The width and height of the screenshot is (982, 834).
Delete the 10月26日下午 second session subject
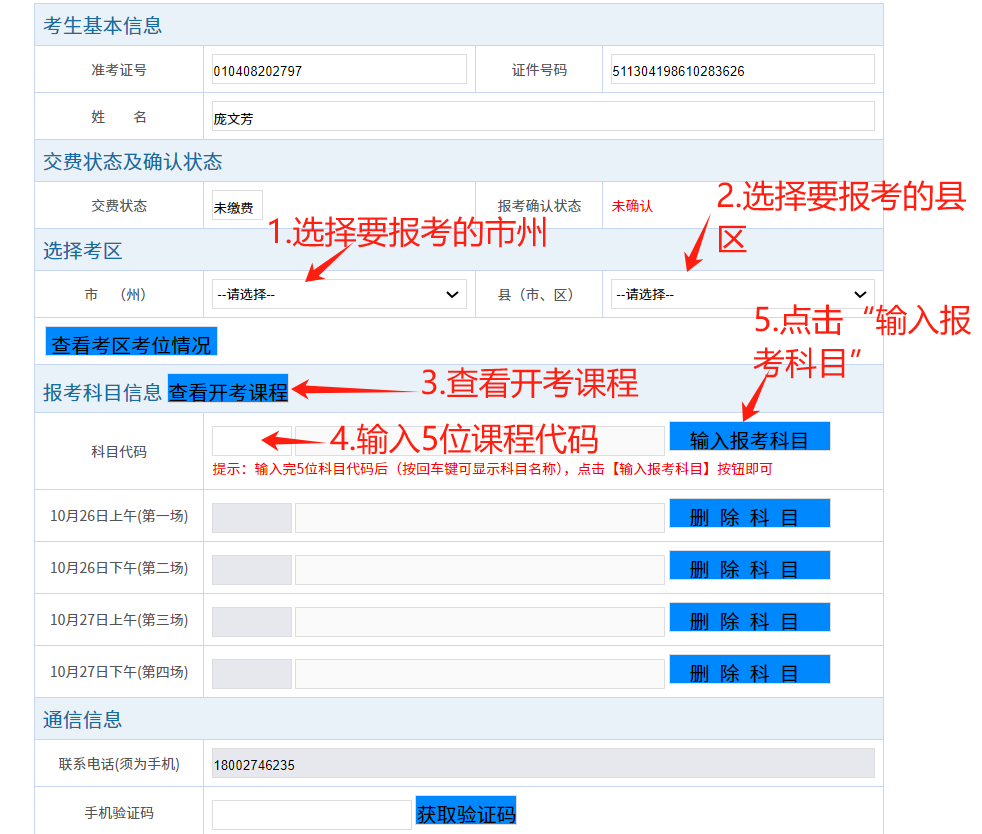(x=749, y=566)
